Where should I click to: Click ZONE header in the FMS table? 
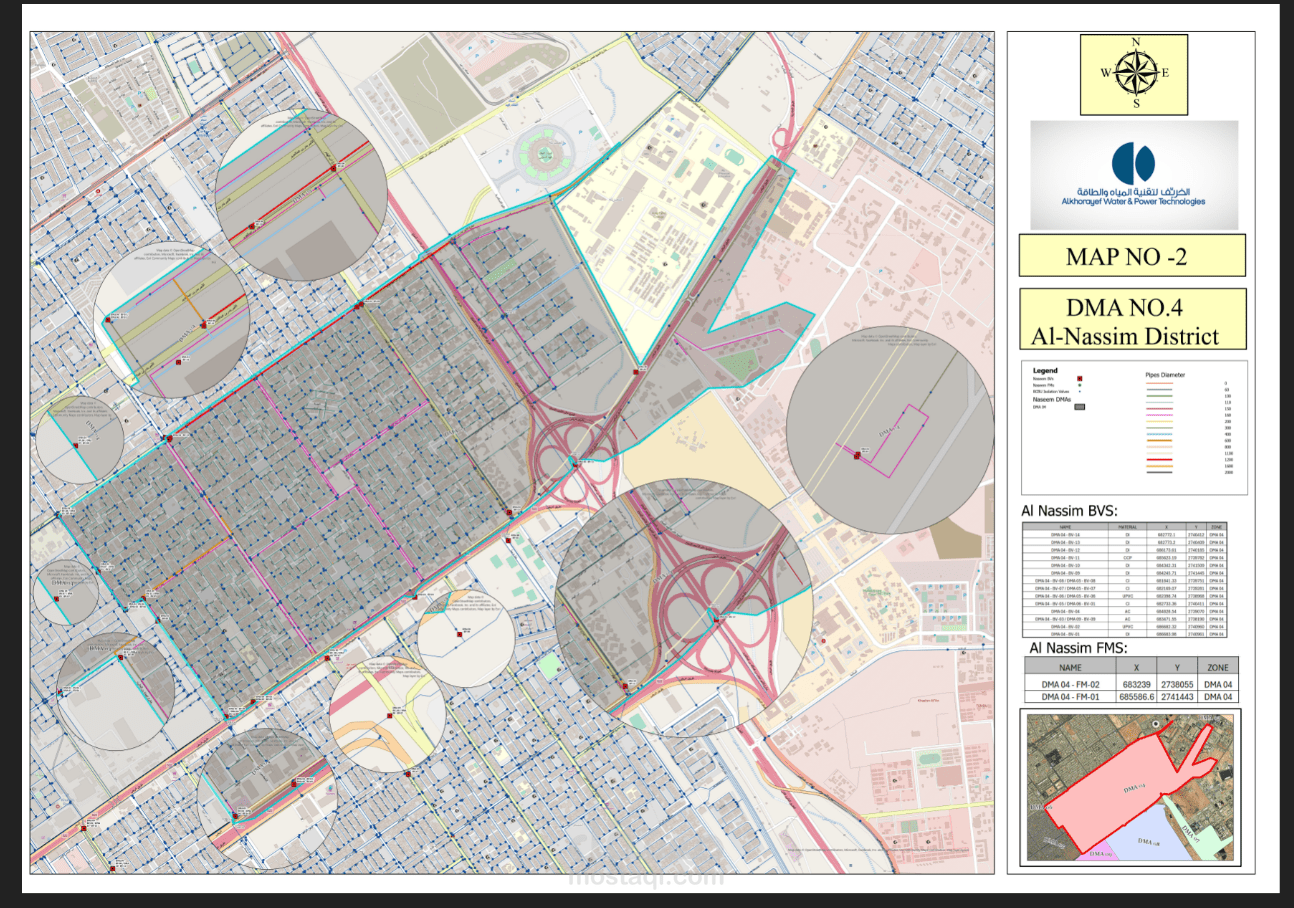pos(1218,666)
